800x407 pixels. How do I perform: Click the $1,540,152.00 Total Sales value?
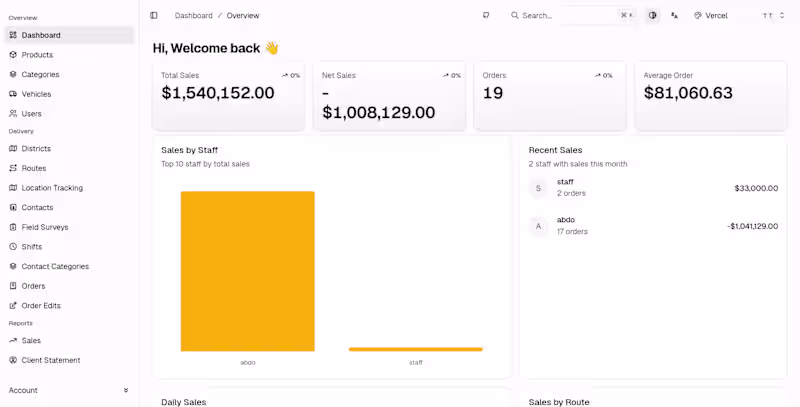[218, 93]
